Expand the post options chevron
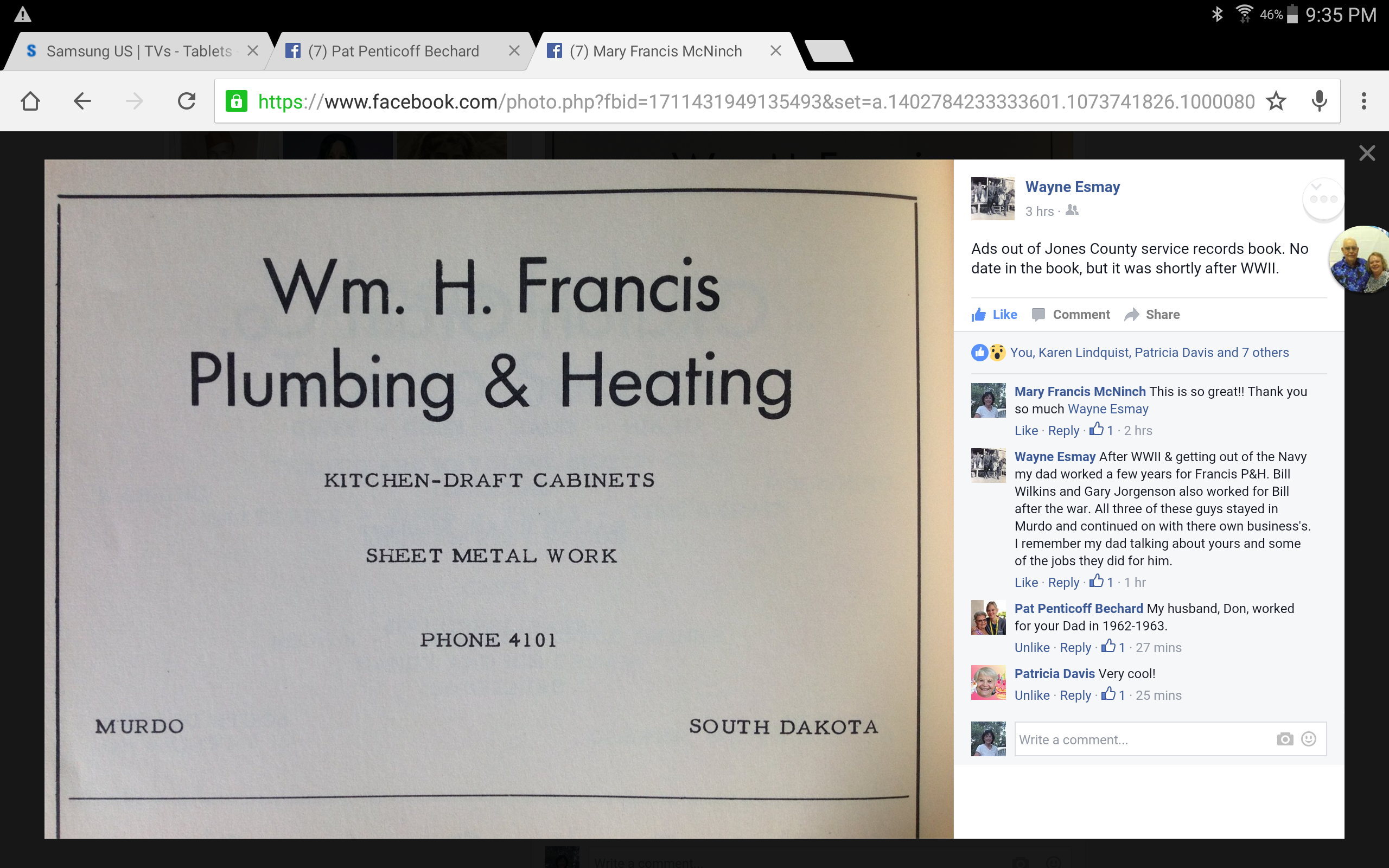1389x868 pixels. pyautogui.click(x=1316, y=187)
